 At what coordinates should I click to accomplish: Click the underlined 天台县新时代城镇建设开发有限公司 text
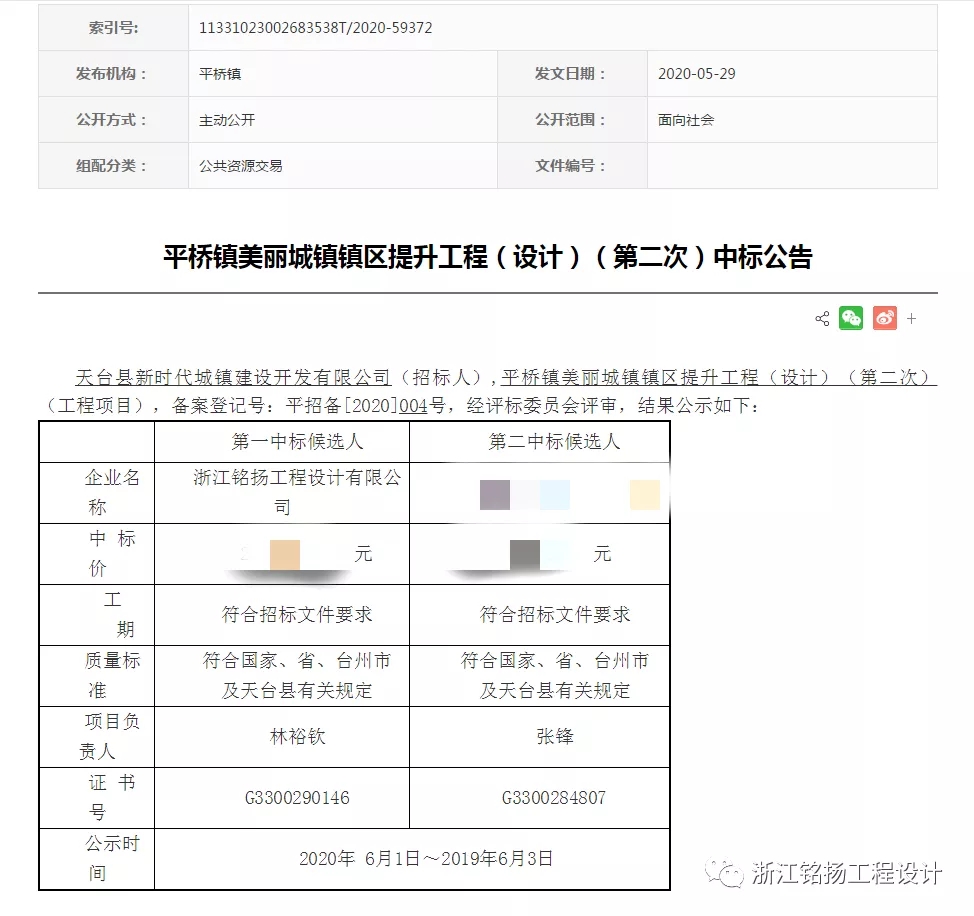coord(232,377)
